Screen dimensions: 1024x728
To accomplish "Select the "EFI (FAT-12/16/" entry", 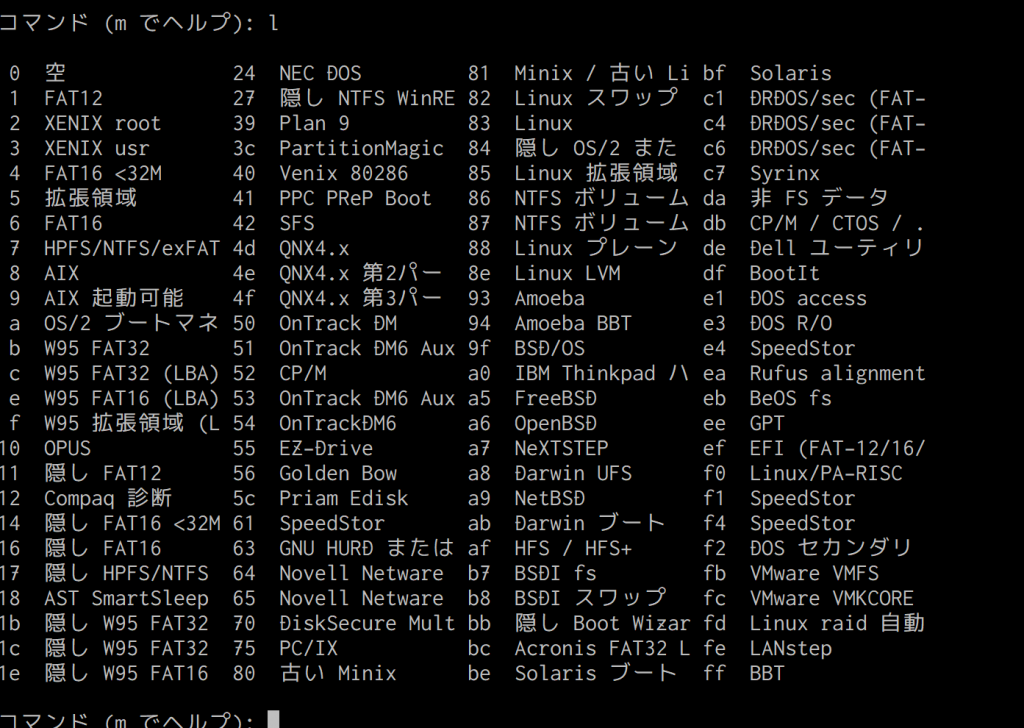I will 837,449.
